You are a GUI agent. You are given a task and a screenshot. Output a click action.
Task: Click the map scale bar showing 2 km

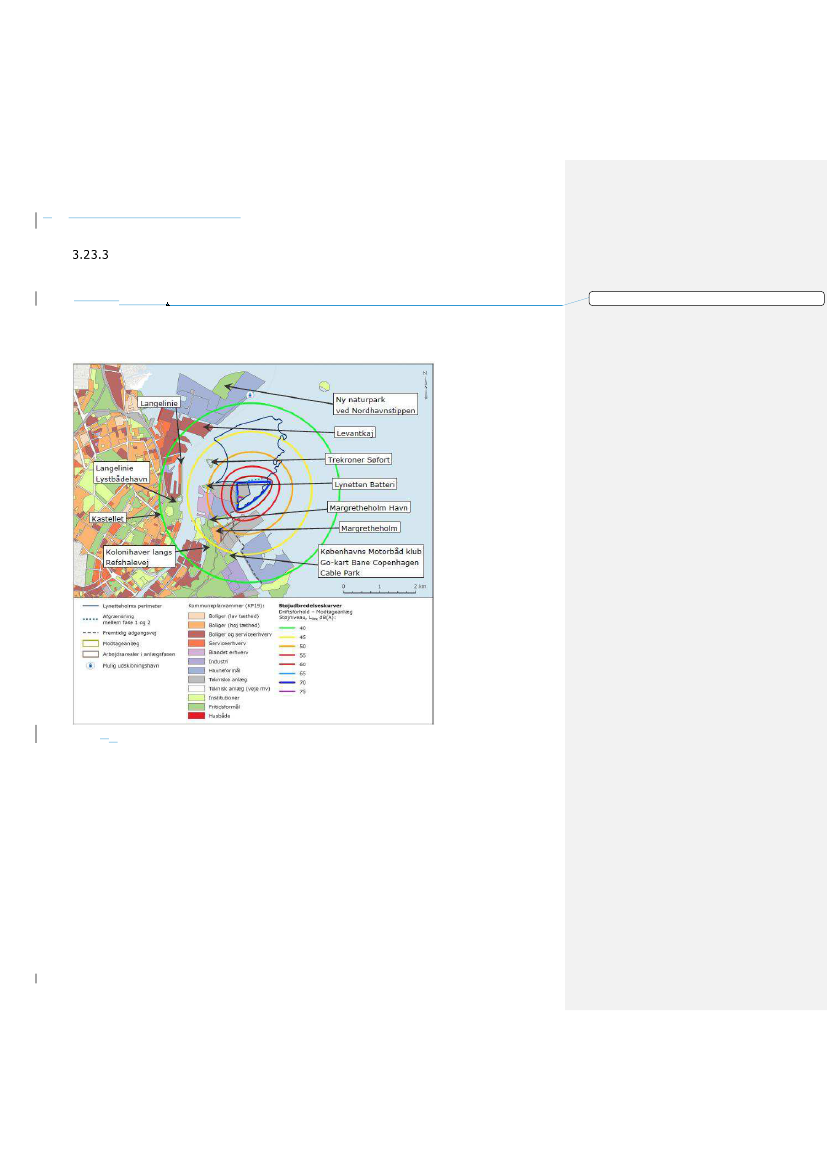pyautogui.click(x=385, y=589)
